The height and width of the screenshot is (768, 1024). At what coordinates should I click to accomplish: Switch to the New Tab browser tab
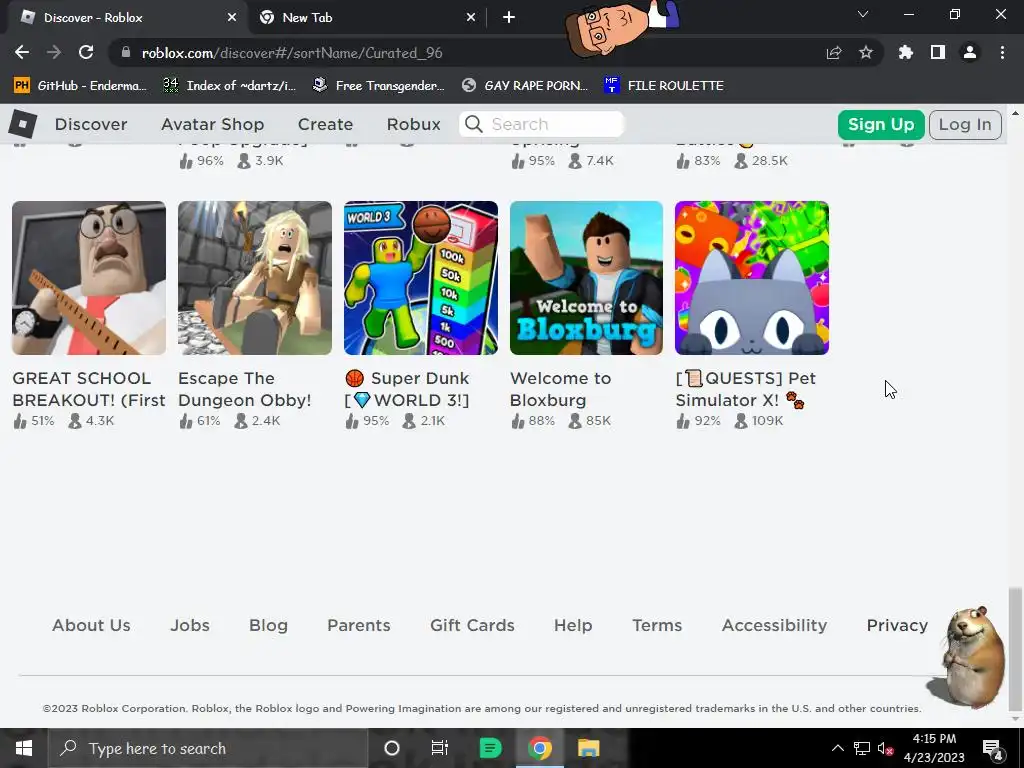(x=367, y=18)
